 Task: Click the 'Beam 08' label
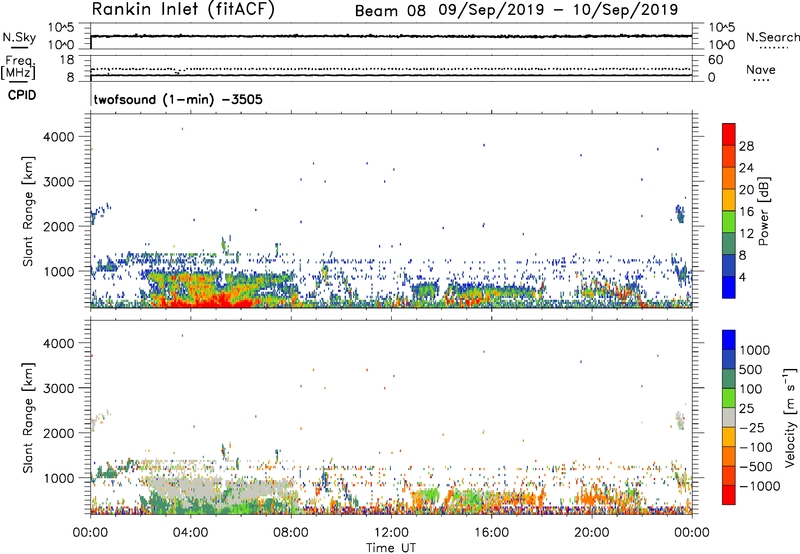coord(390,11)
